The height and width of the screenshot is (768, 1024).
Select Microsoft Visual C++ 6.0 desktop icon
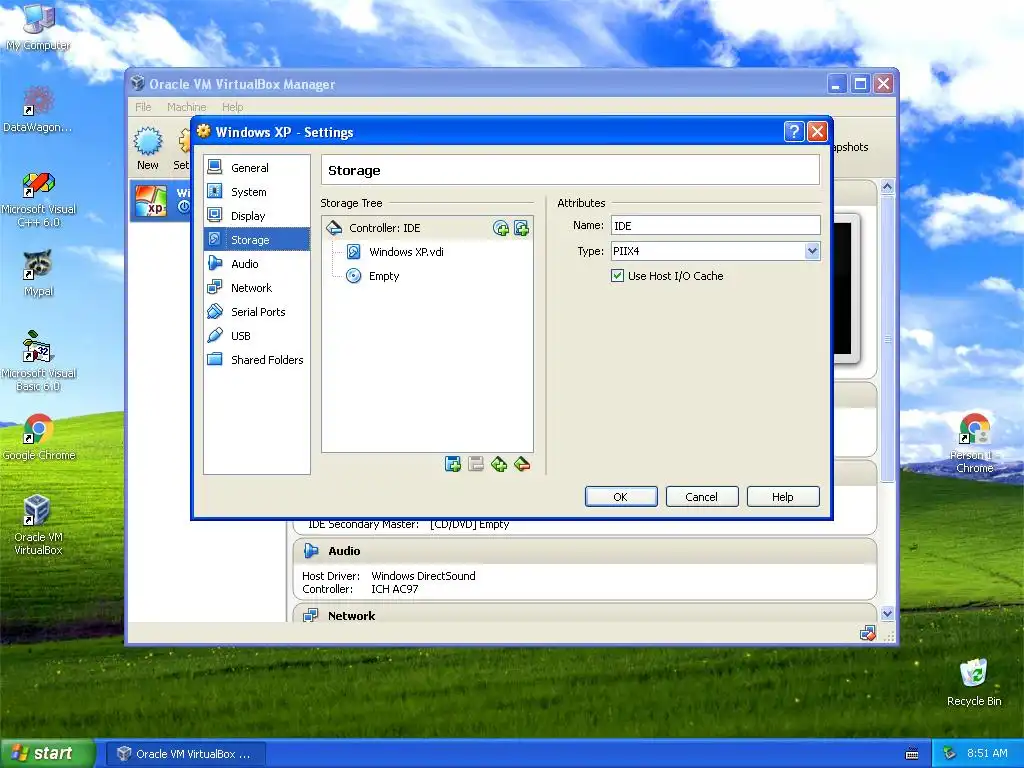(38, 200)
